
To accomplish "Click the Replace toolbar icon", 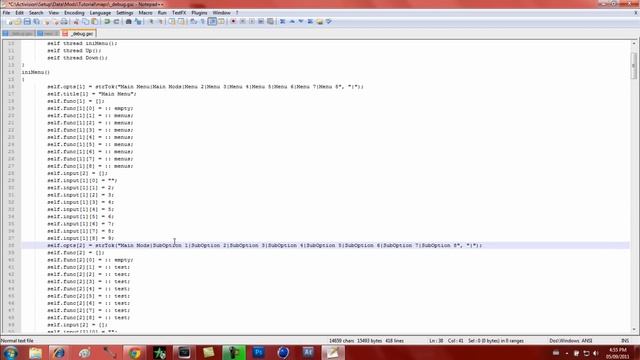I will click(x=138, y=21).
